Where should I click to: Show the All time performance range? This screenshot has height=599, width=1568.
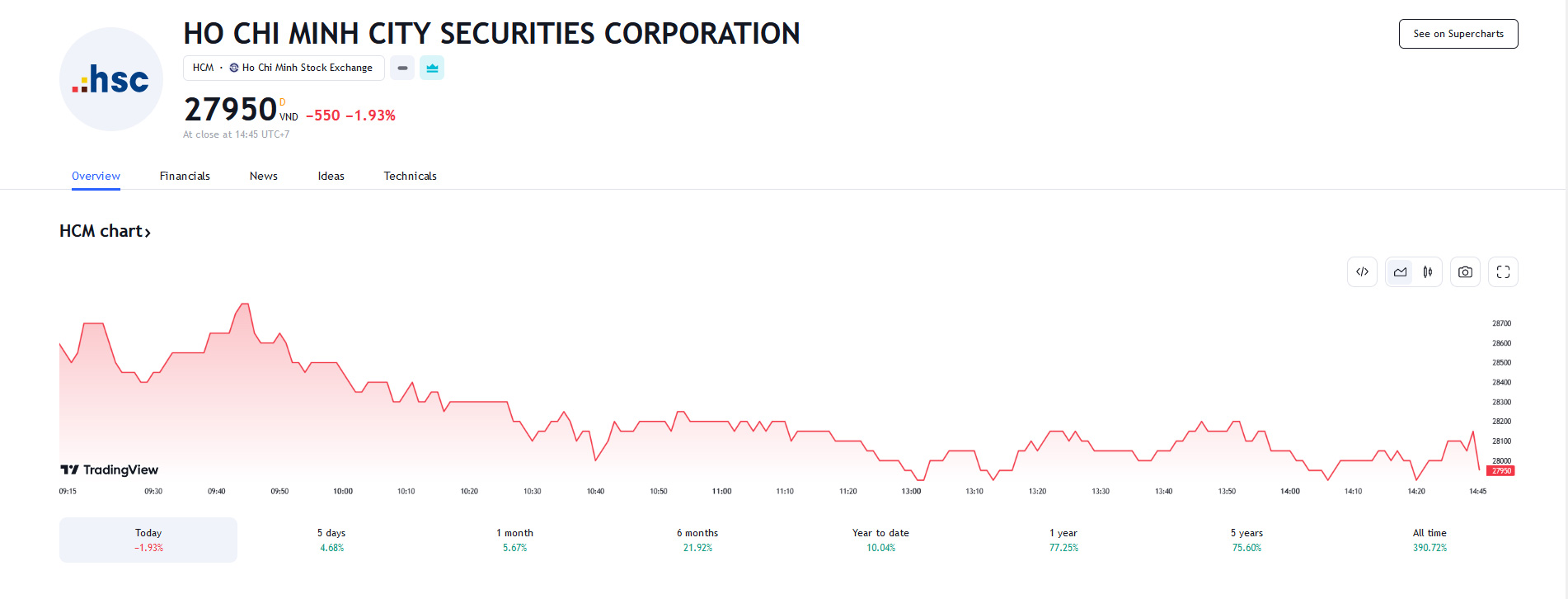1430,540
